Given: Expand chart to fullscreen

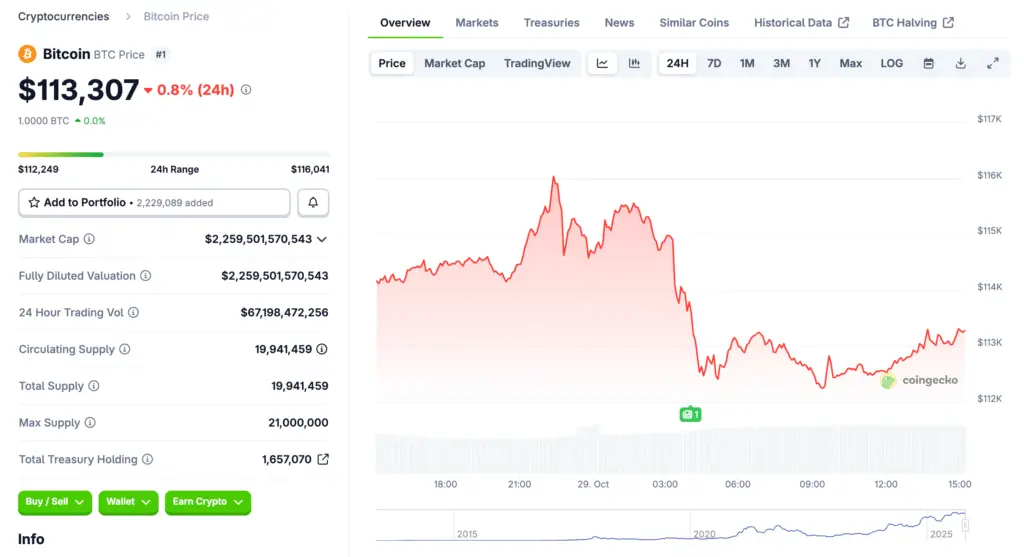Looking at the screenshot, I should [x=993, y=63].
